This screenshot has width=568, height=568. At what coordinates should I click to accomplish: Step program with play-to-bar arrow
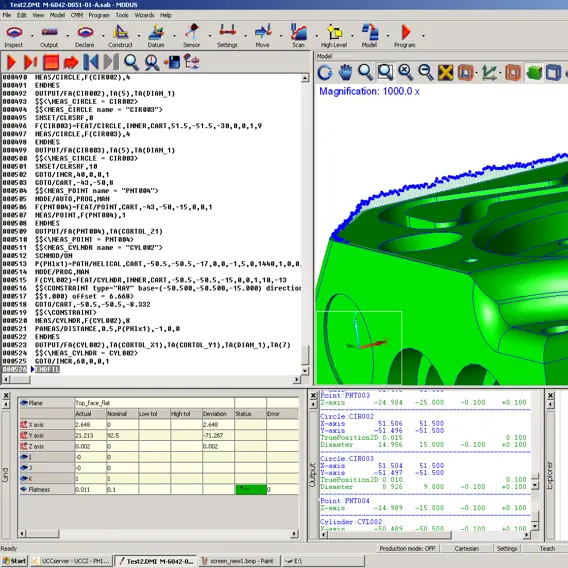tap(31, 62)
